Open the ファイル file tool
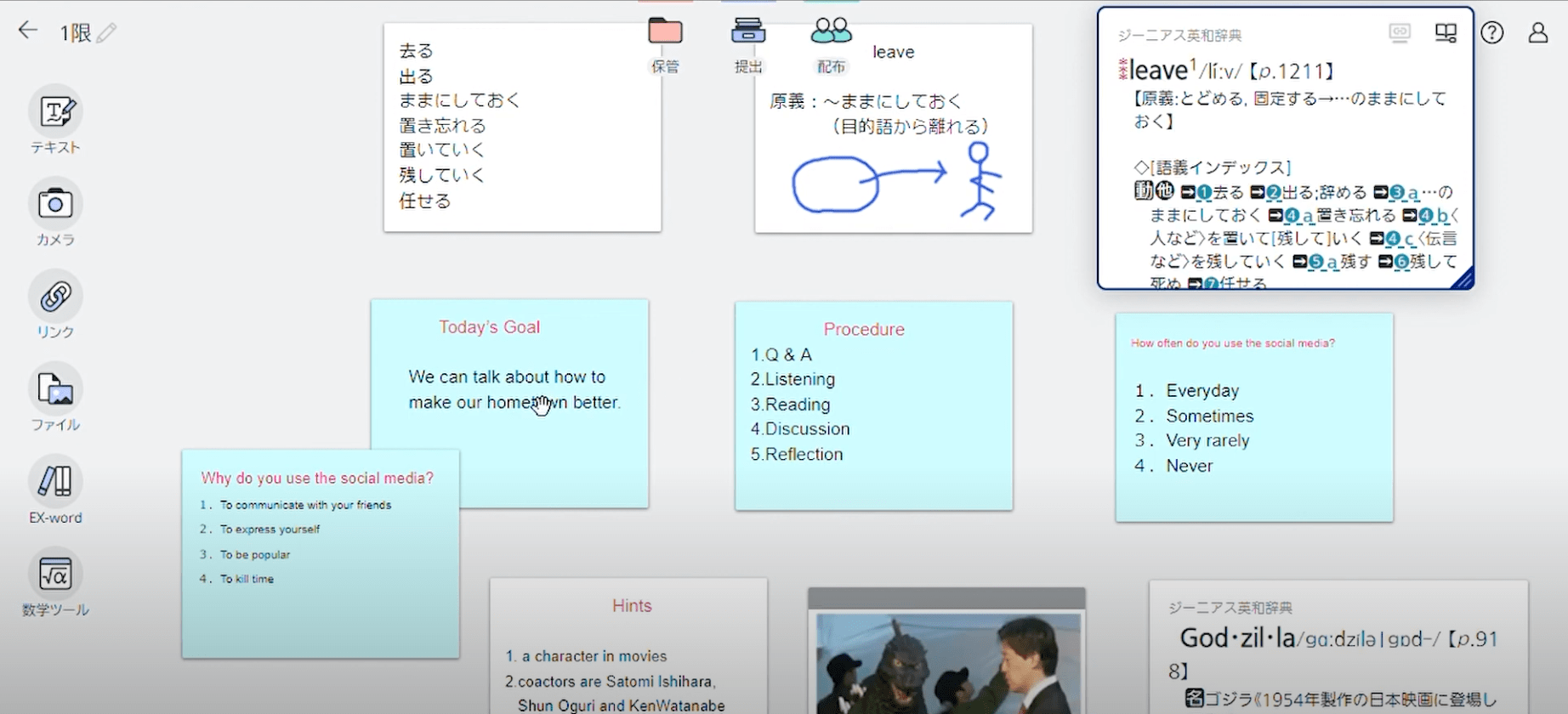The width and height of the screenshot is (1568, 714). pyautogui.click(x=55, y=390)
